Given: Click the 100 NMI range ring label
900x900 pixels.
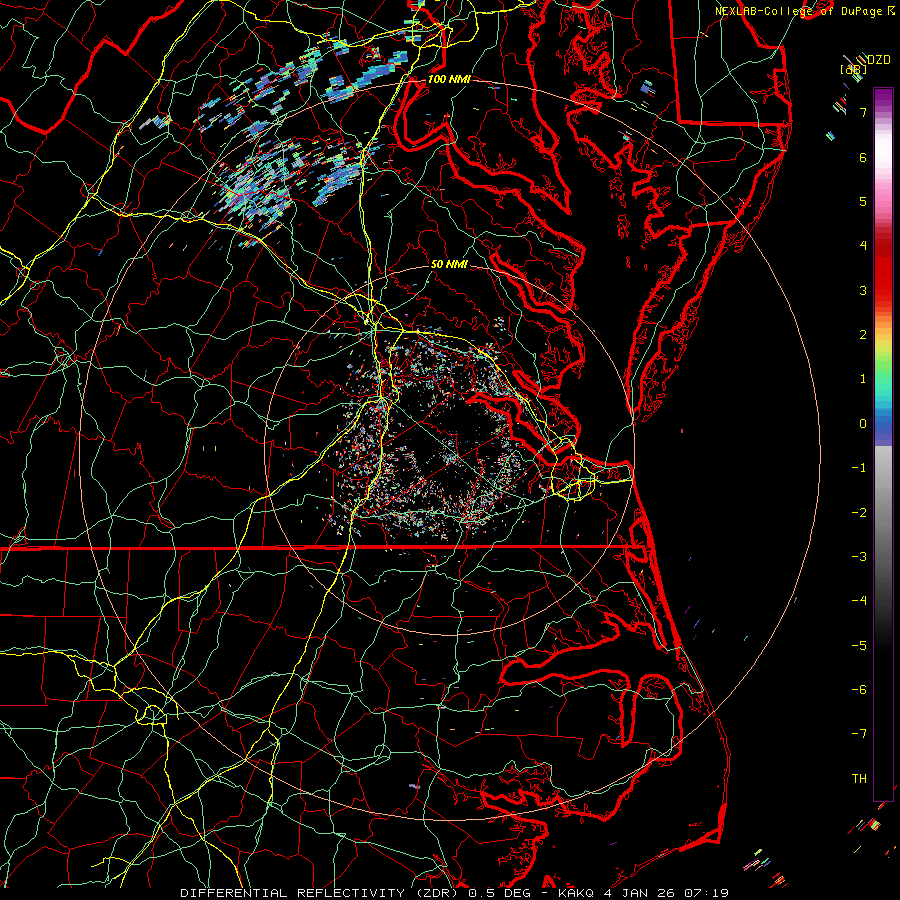Looking at the screenshot, I should pyautogui.click(x=449, y=79).
